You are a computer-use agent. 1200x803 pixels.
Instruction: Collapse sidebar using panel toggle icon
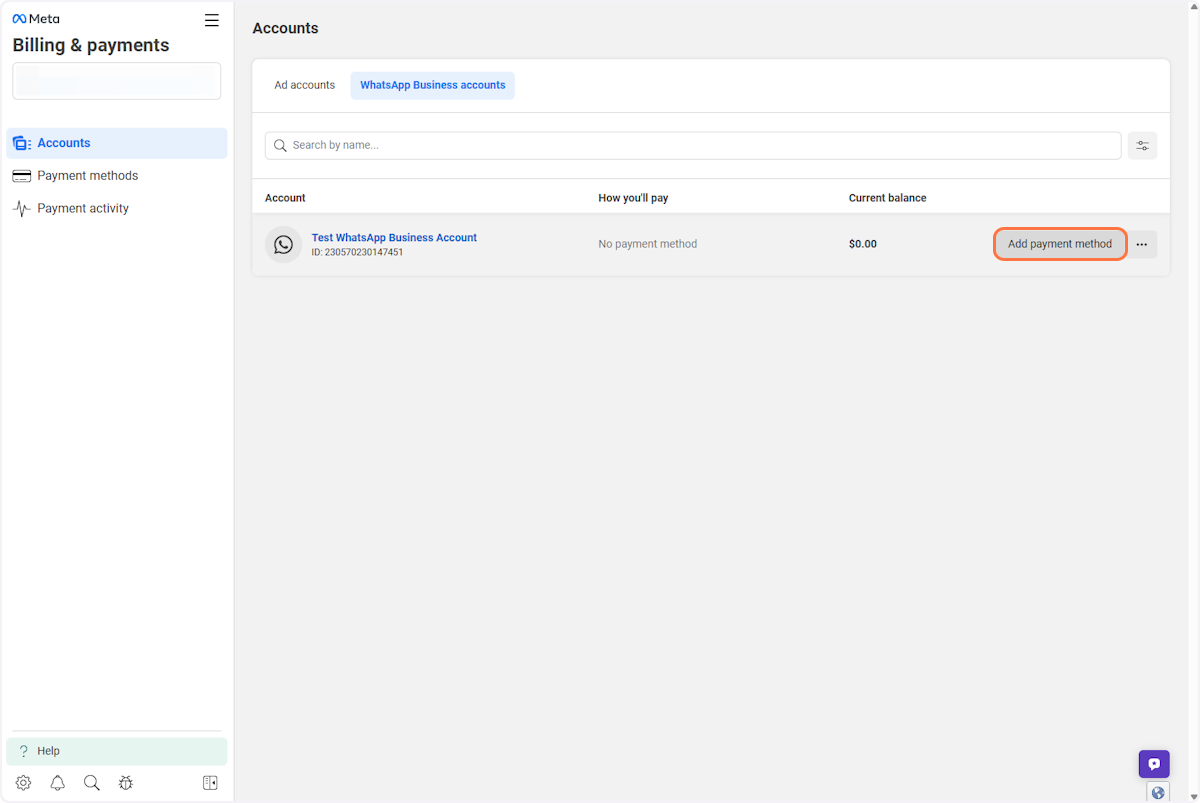point(210,783)
